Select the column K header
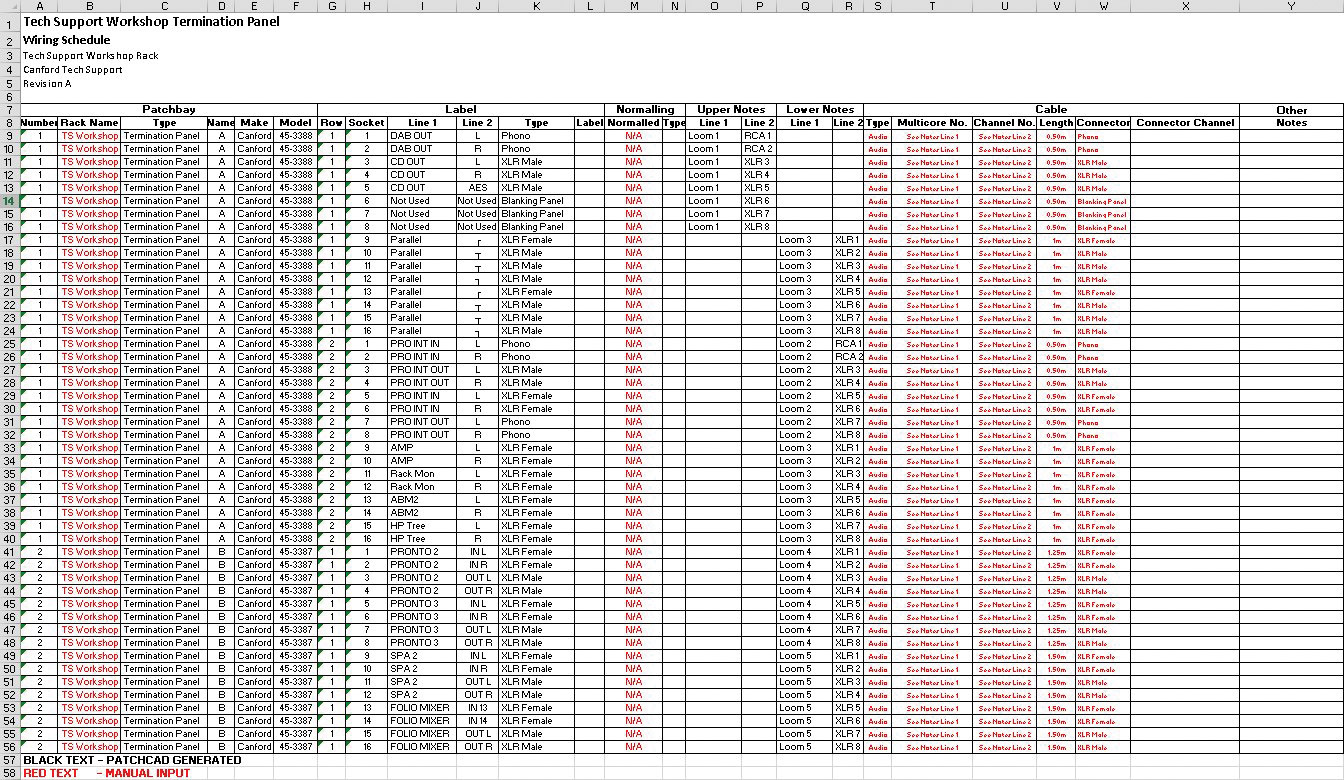 [536, 6]
